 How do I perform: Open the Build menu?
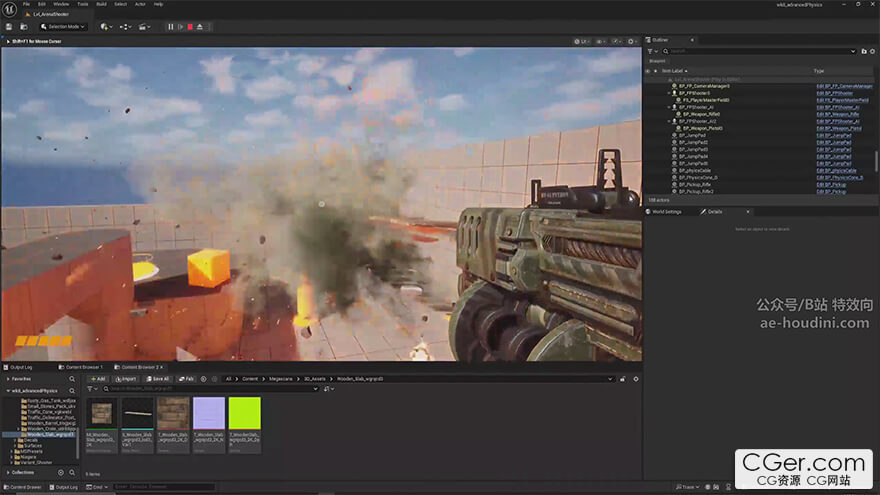coord(101,4)
